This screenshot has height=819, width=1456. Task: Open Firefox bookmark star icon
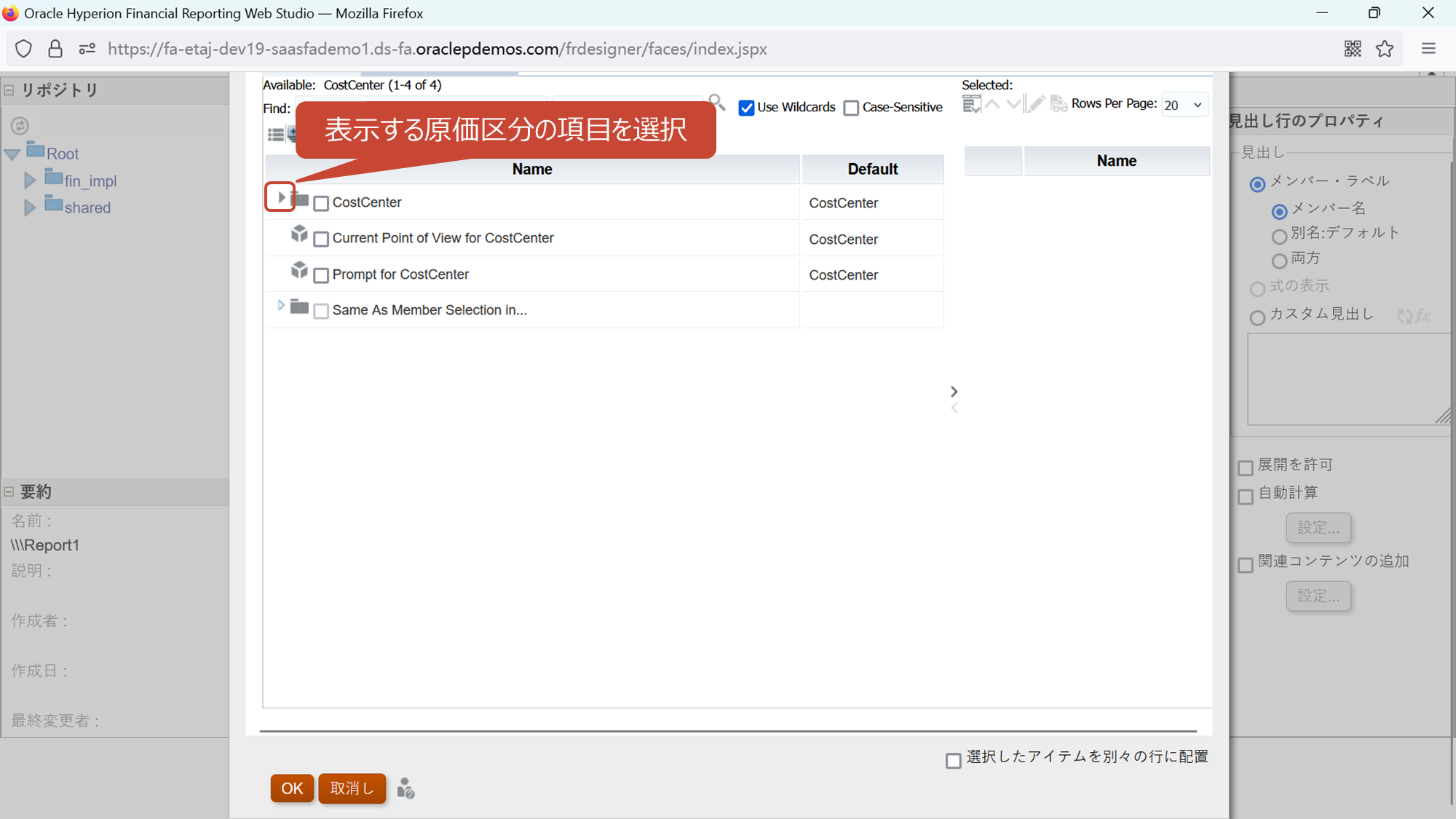(1384, 49)
